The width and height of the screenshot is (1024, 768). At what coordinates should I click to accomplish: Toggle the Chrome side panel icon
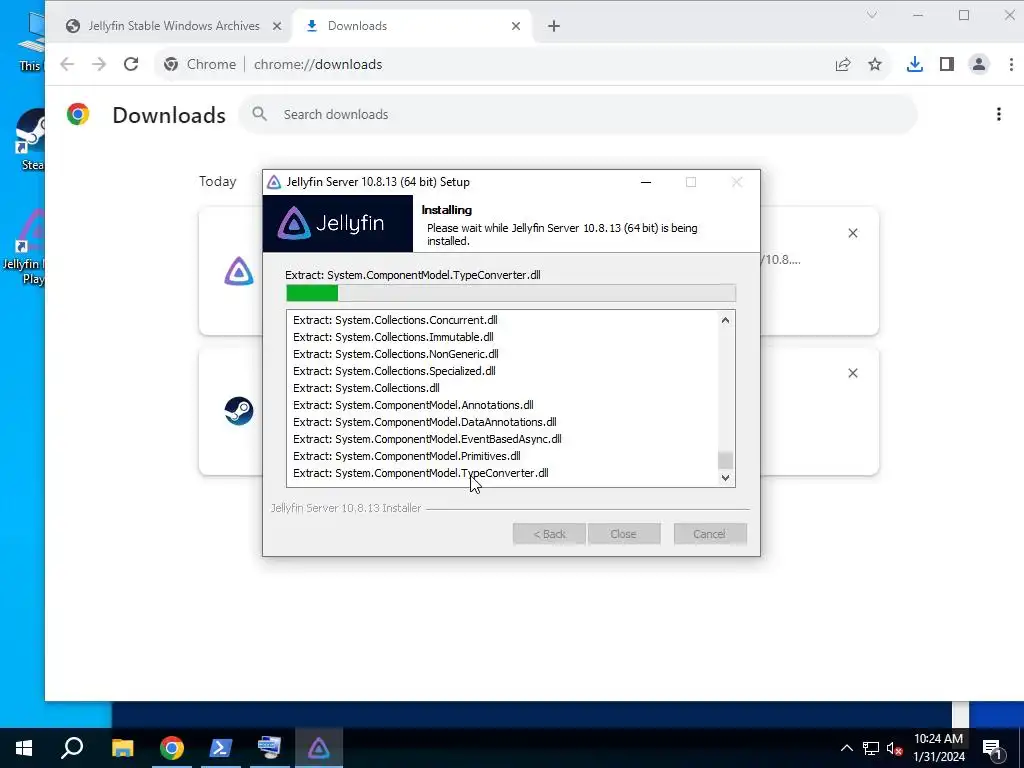[947, 64]
